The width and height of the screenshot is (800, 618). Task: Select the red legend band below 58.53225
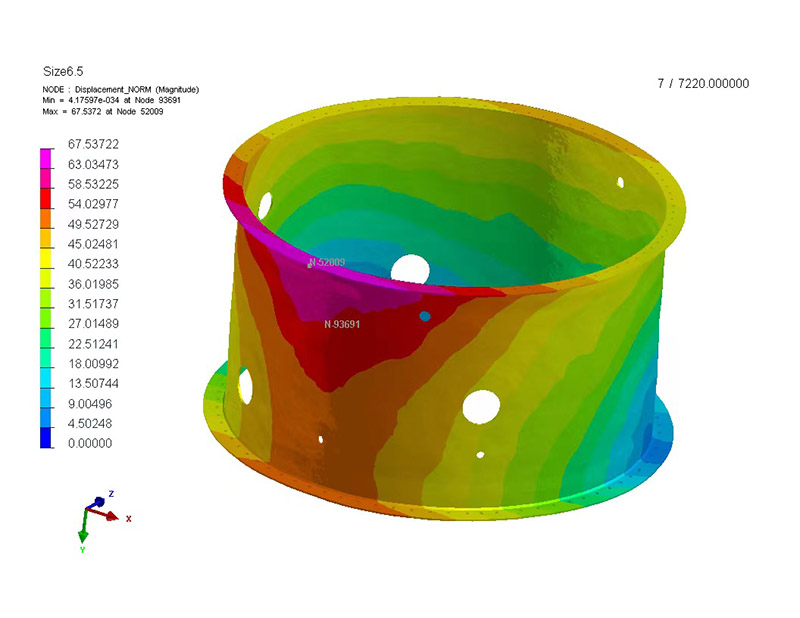click(x=46, y=196)
